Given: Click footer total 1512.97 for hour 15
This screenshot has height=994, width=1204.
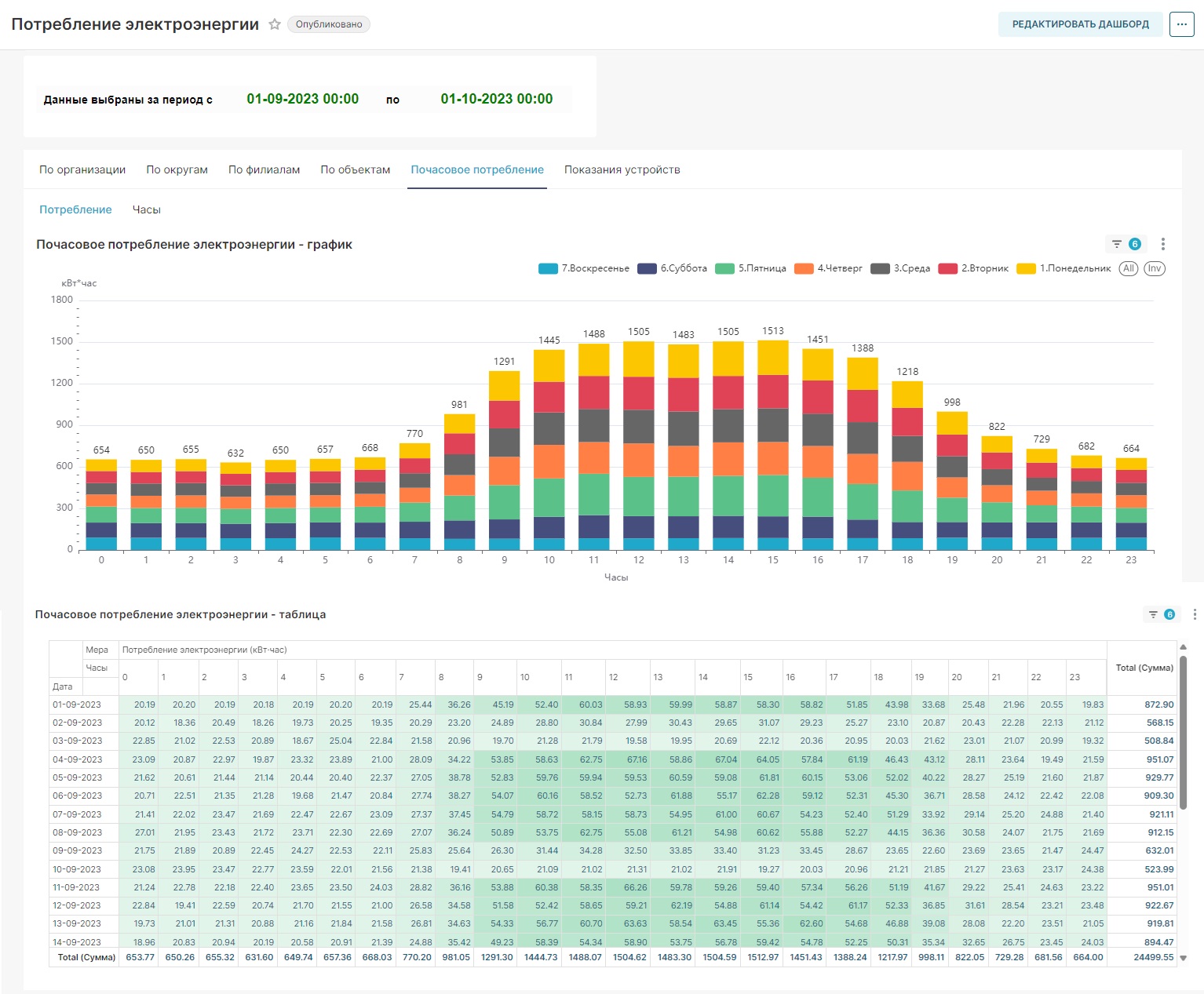Looking at the screenshot, I should 764,957.
